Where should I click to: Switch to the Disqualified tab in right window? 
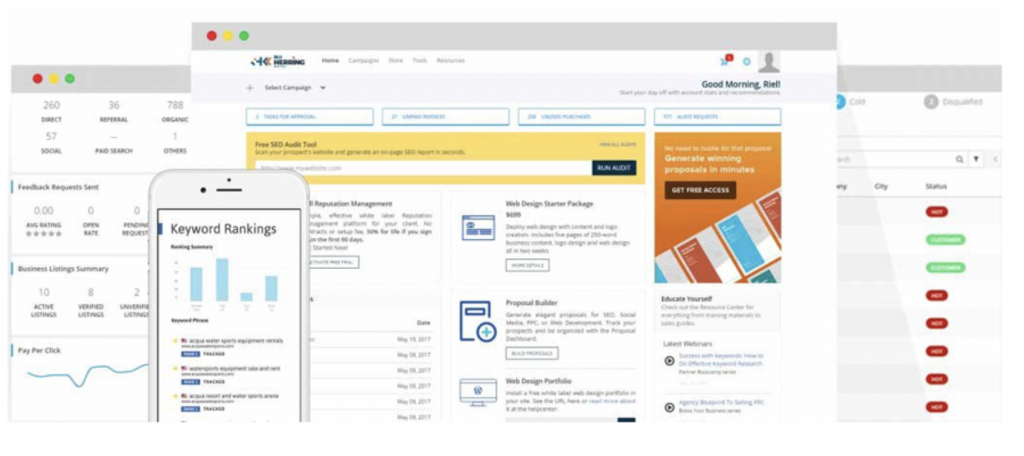[x=962, y=102]
